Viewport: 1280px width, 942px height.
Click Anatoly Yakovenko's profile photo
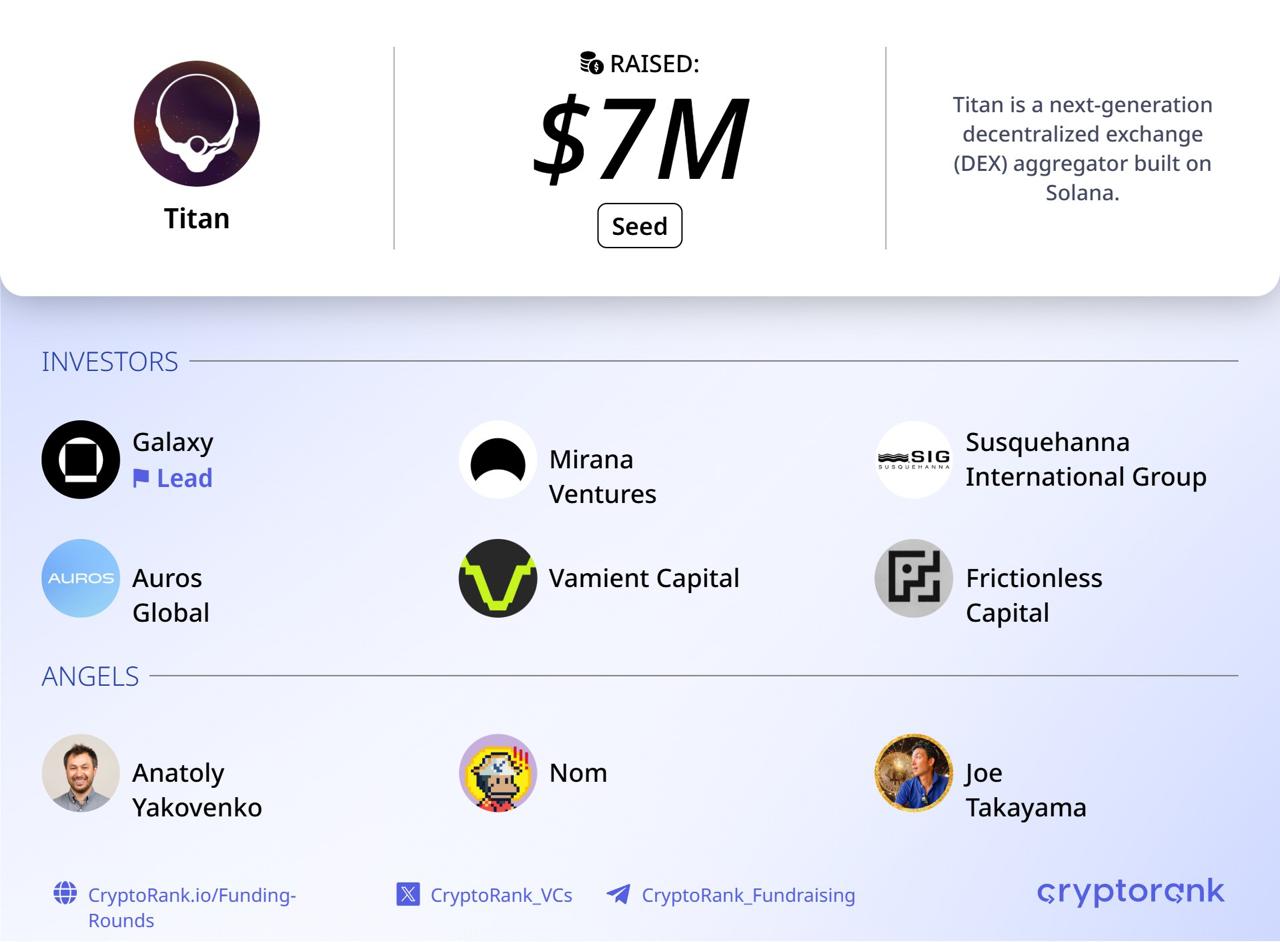[x=81, y=773]
